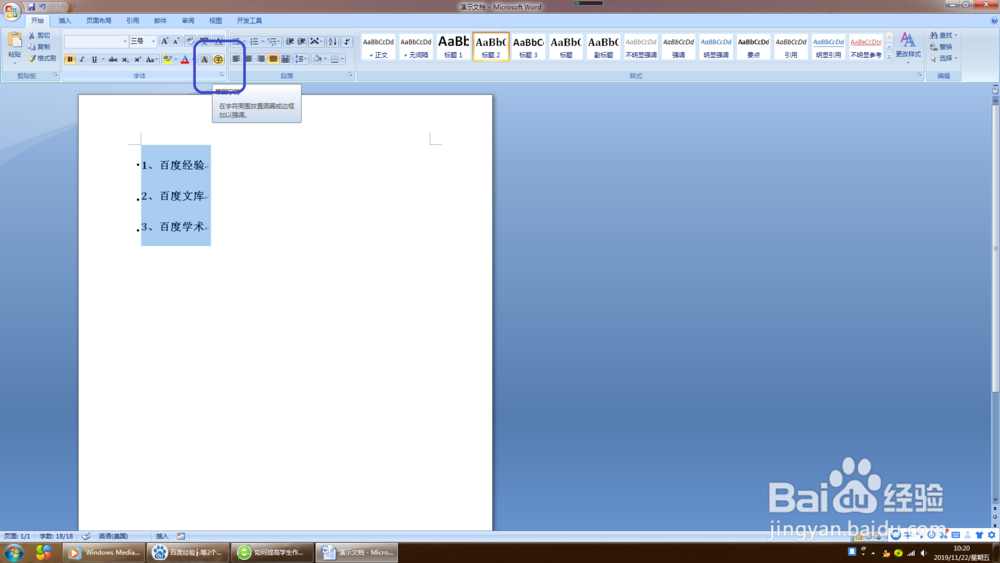Viewport: 1000px width, 563px height.
Task: Toggle Superscript formatting
Action: click(137, 59)
